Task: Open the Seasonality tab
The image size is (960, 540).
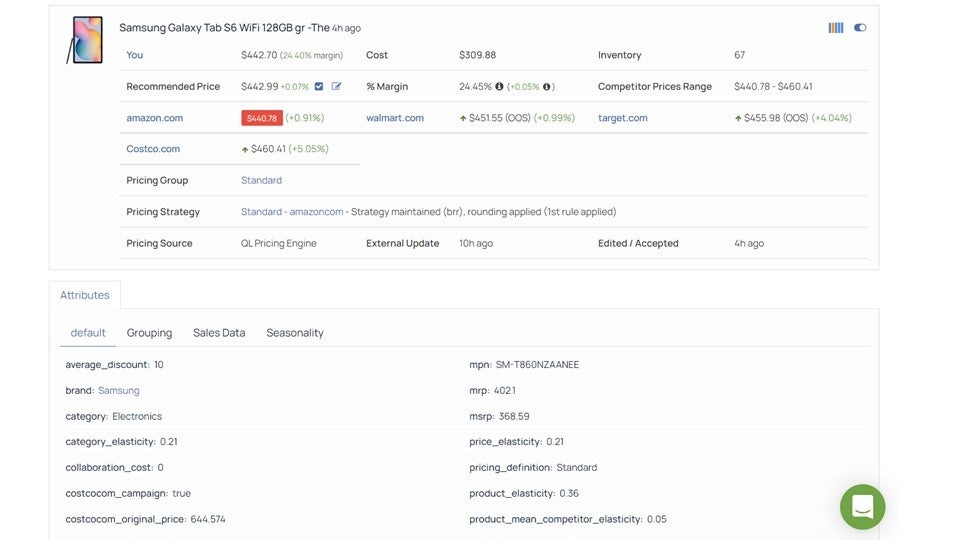Action: tap(295, 333)
